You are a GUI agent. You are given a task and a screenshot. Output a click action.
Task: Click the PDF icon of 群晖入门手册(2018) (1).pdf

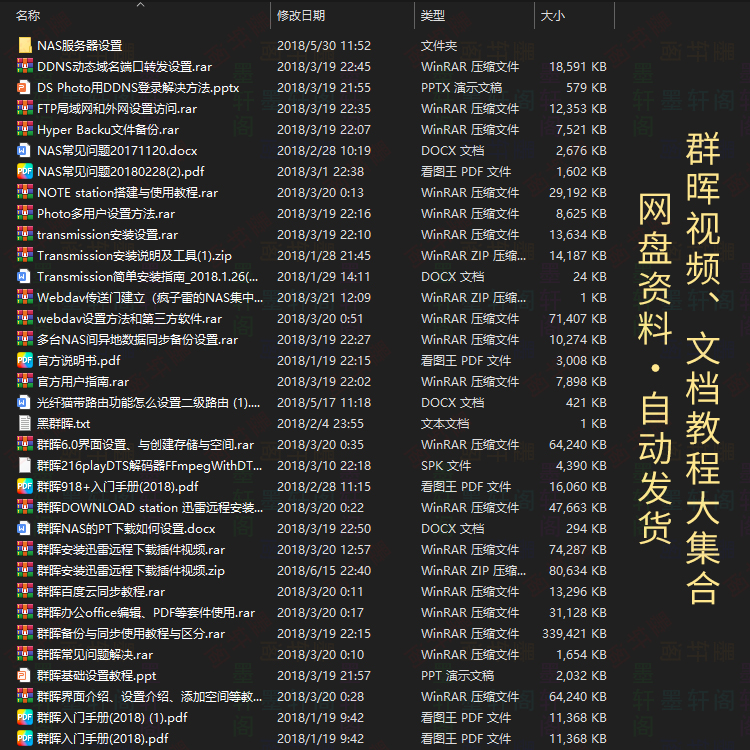click(25, 717)
